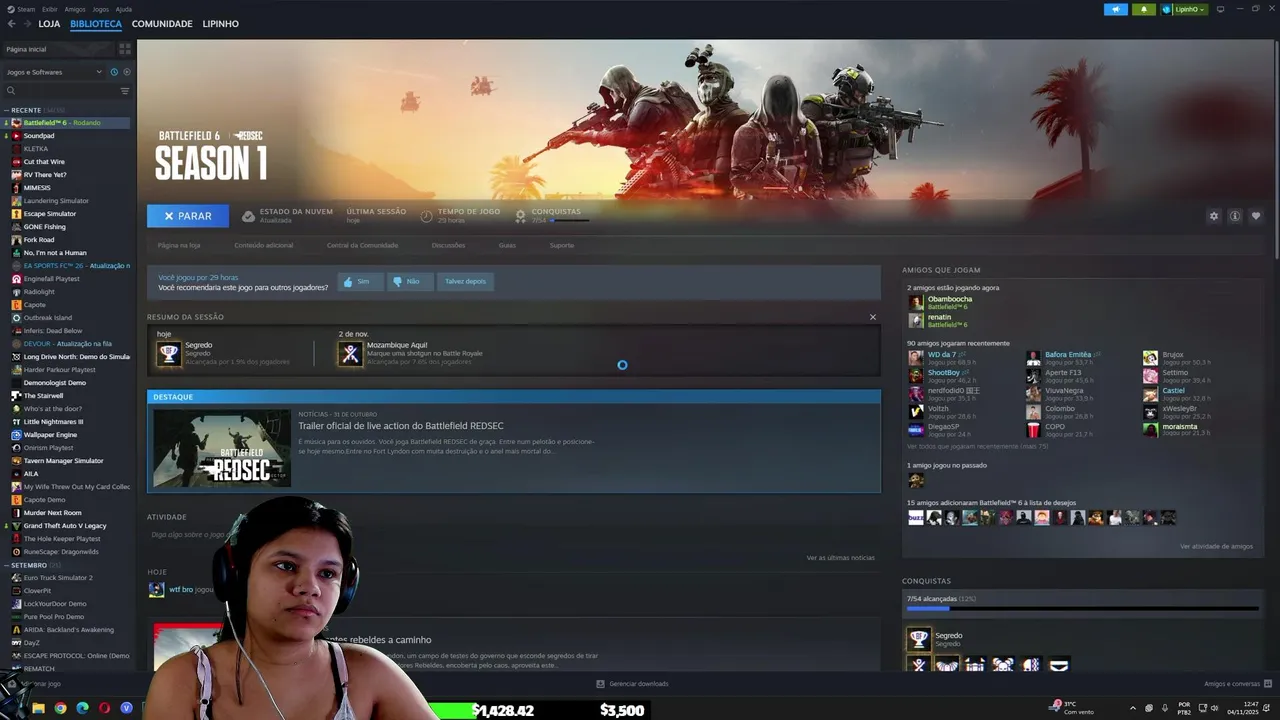Screen dimensions: 1280x720
Task: Click the Segredo trophy achievement icon
Action: click(169, 353)
